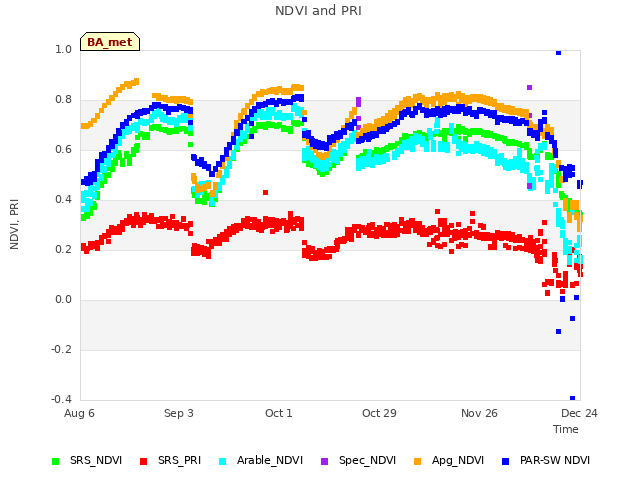Click the Aug 6 x-axis label
The width and height of the screenshot is (640, 480).
coord(79,413)
